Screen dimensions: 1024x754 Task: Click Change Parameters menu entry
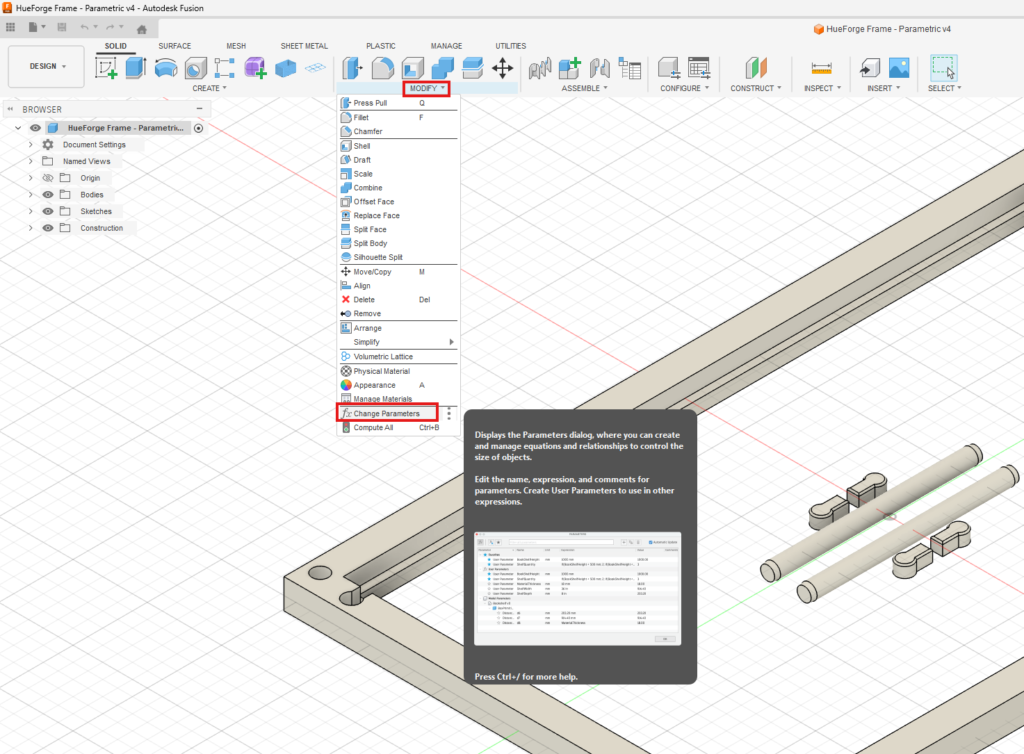(x=386, y=413)
